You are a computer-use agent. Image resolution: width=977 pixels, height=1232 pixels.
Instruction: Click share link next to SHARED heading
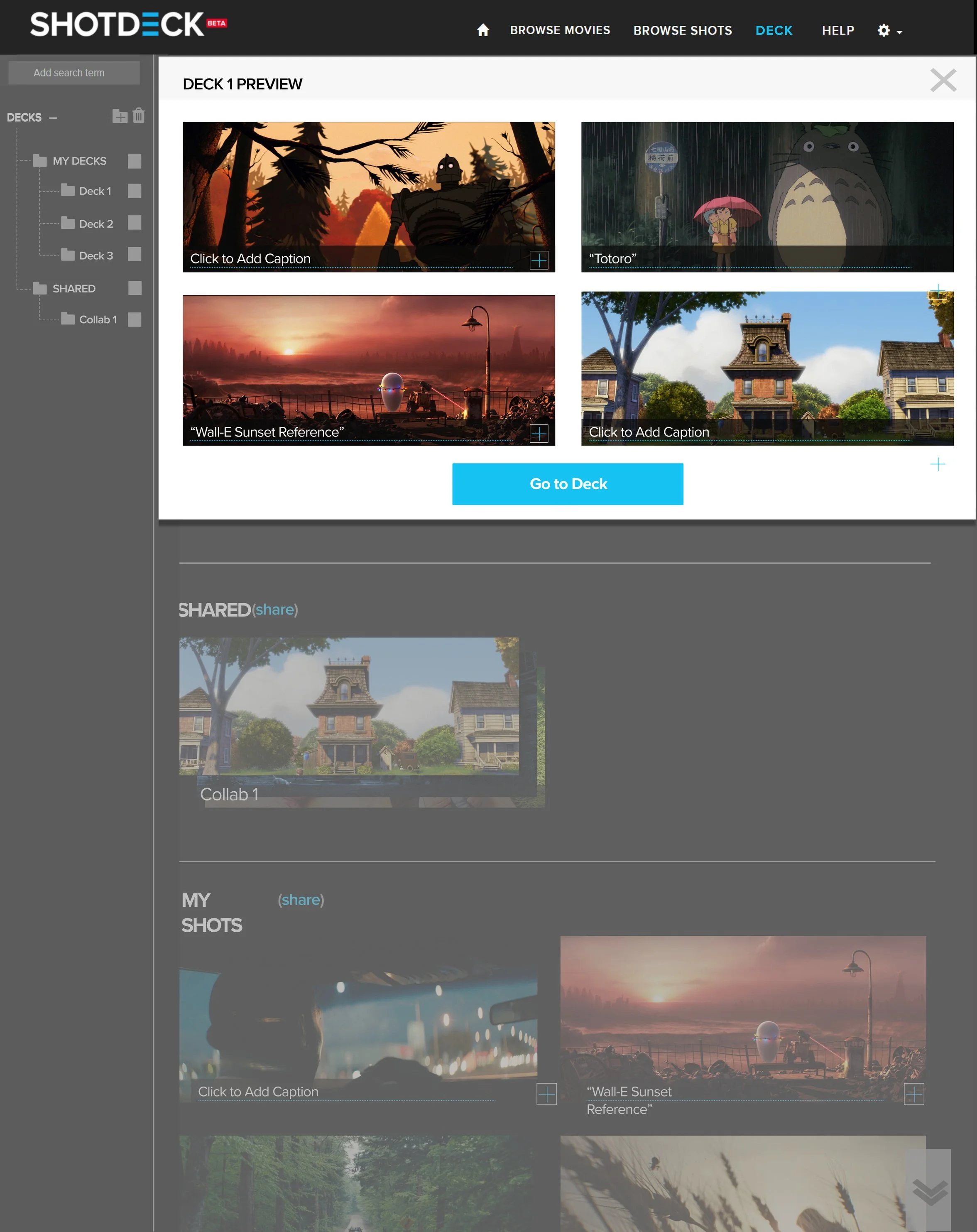point(275,610)
